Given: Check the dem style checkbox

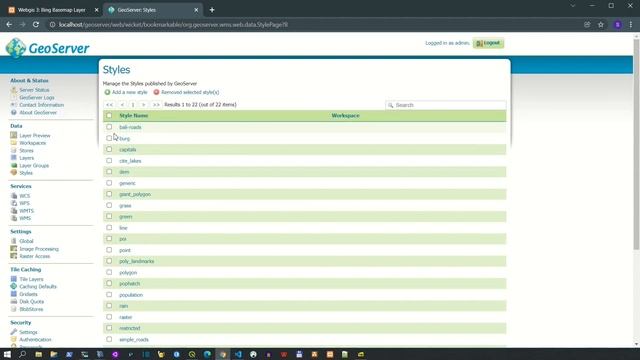Looking at the screenshot, I should [x=109, y=171].
